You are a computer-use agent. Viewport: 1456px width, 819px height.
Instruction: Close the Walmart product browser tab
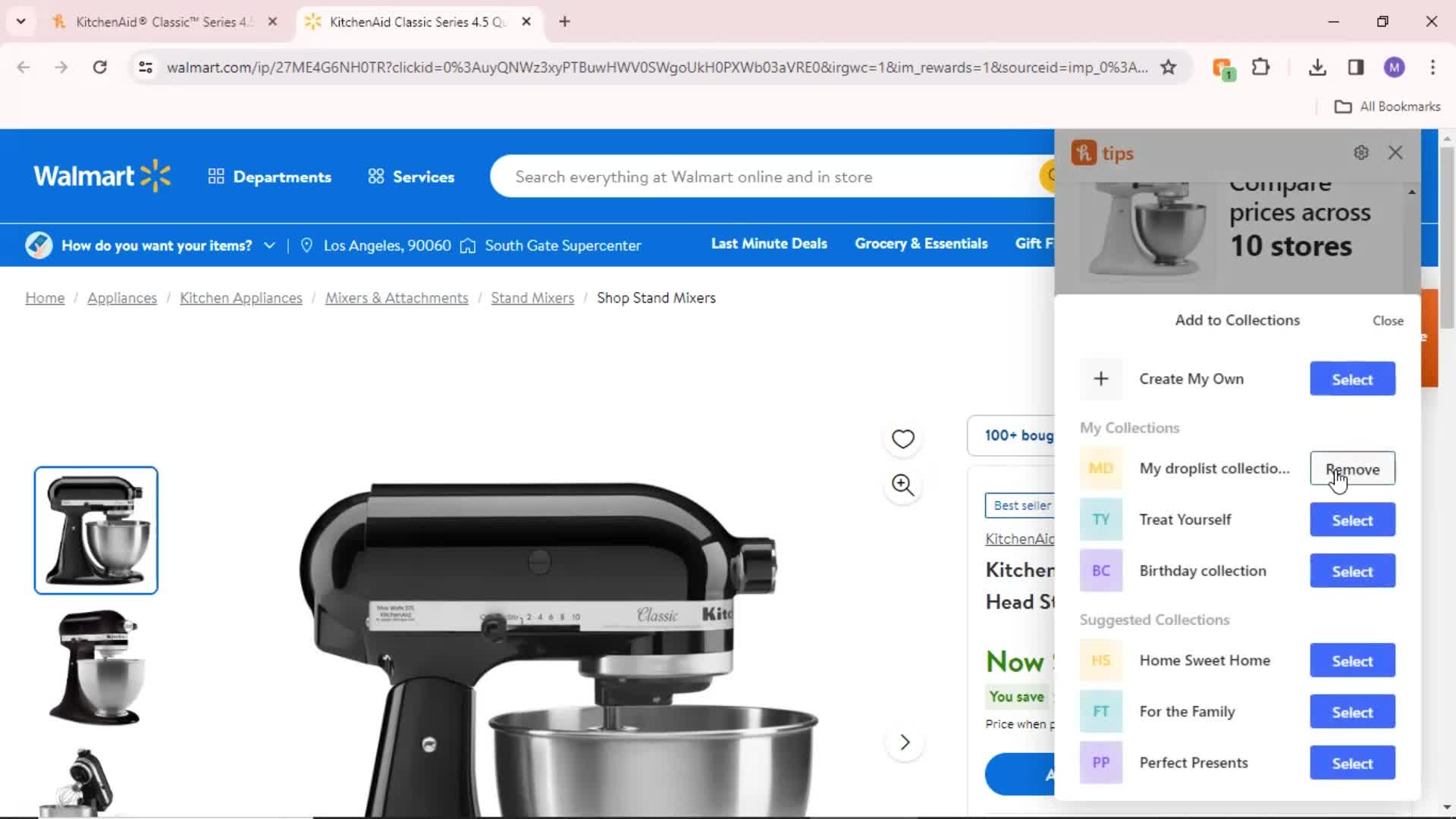[526, 22]
